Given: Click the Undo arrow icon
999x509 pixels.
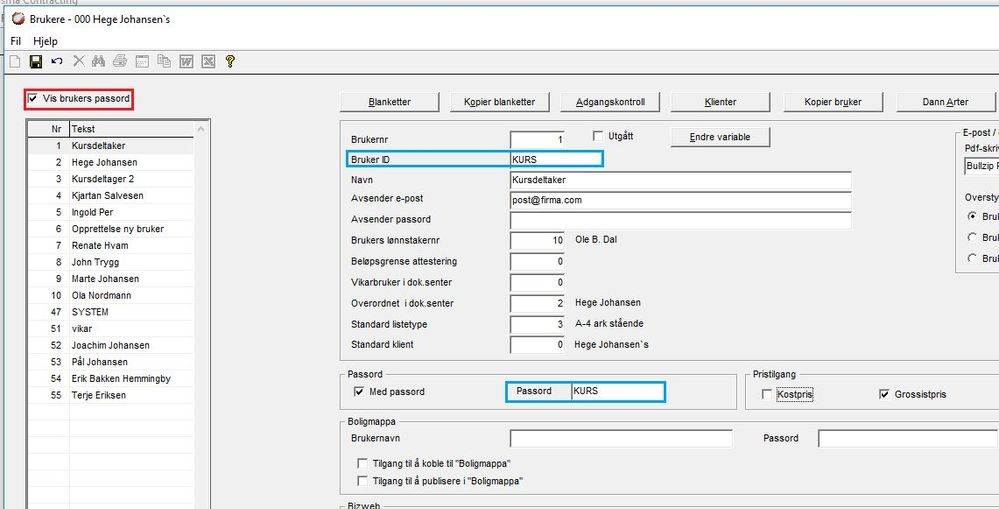Looking at the screenshot, I should tap(57, 61).
